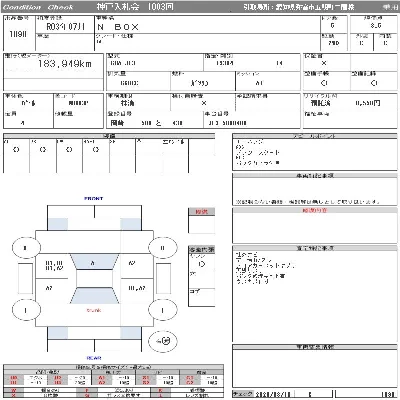The image size is (400, 400).
Task: Click the check date field at bottom
Action: [x=273, y=395]
